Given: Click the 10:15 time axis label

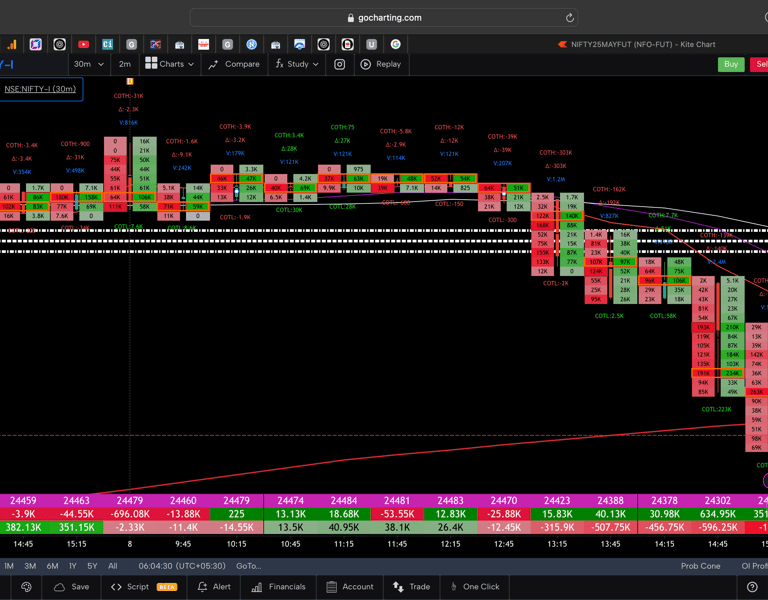Looking at the screenshot, I should click(237, 544).
